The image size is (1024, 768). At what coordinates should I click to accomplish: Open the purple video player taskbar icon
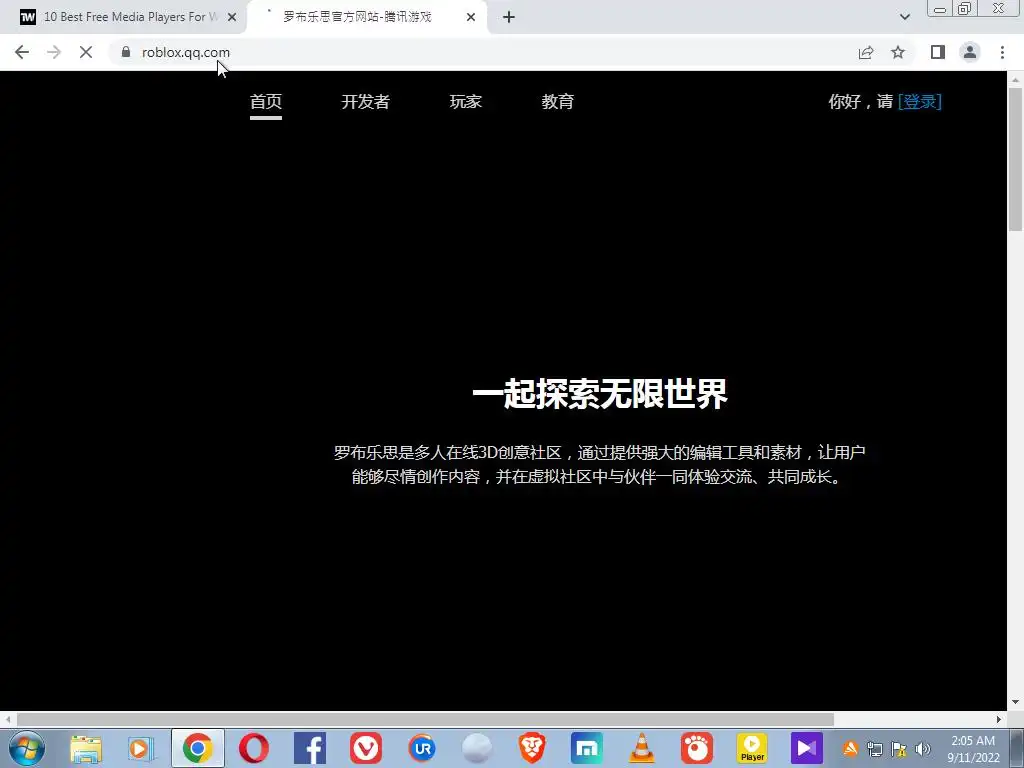tap(807, 748)
